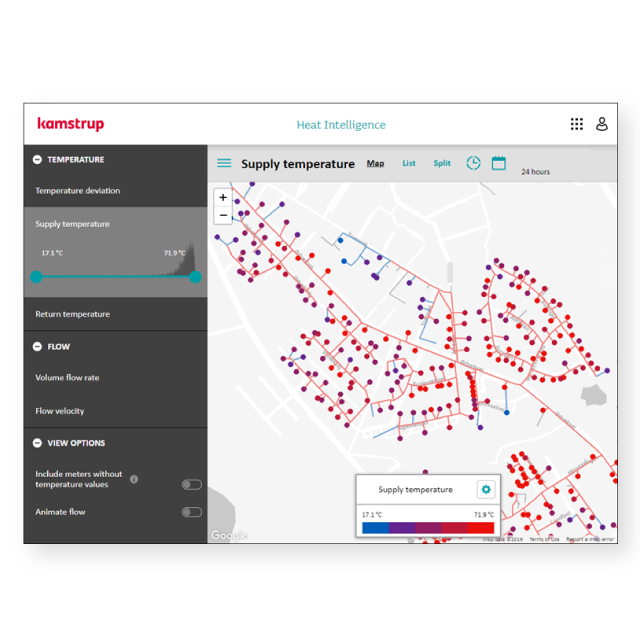Open the apps grid menu
The height and width of the screenshot is (640, 640).
[x=577, y=124]
